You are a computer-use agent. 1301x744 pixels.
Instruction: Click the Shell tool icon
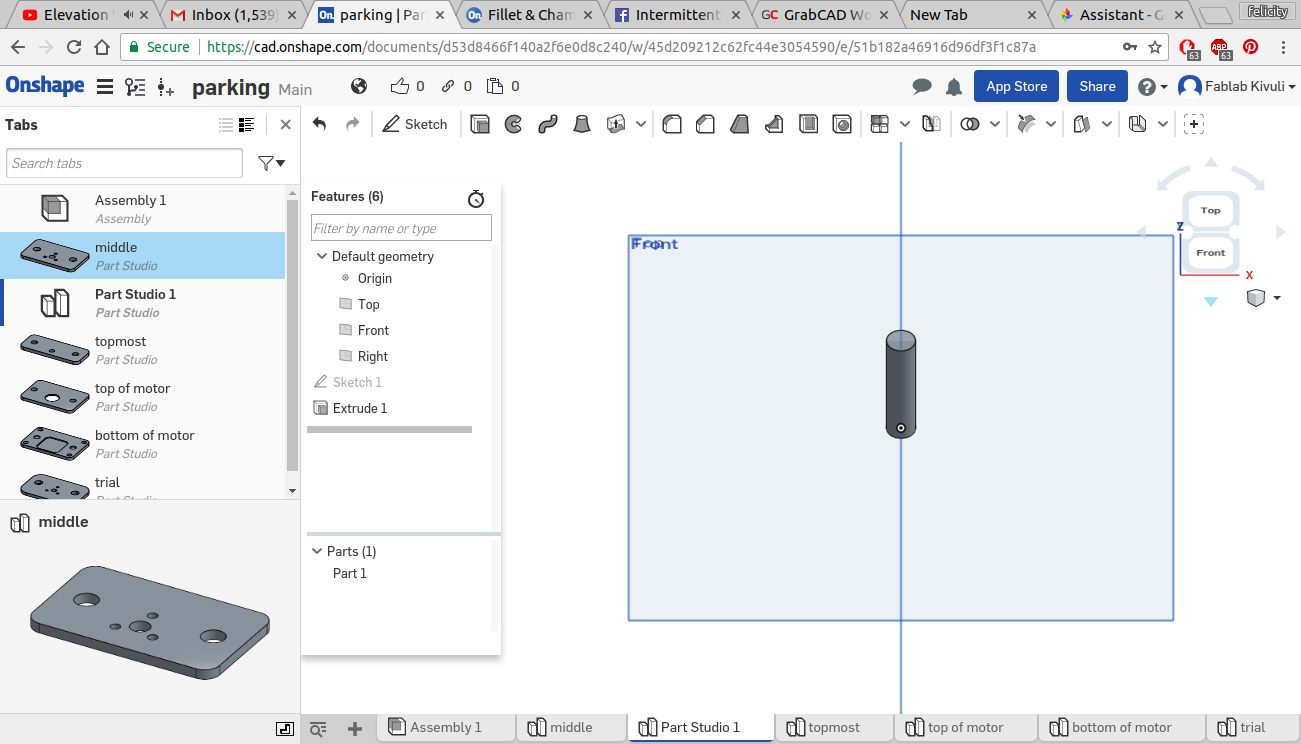(x=809, y=124)
